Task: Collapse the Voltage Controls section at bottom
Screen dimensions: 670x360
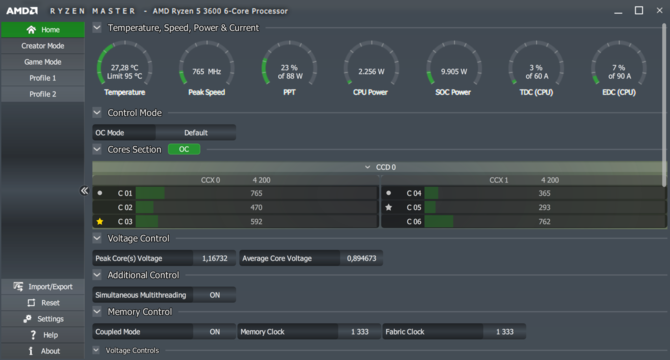Action: click(x=96, y=350)
